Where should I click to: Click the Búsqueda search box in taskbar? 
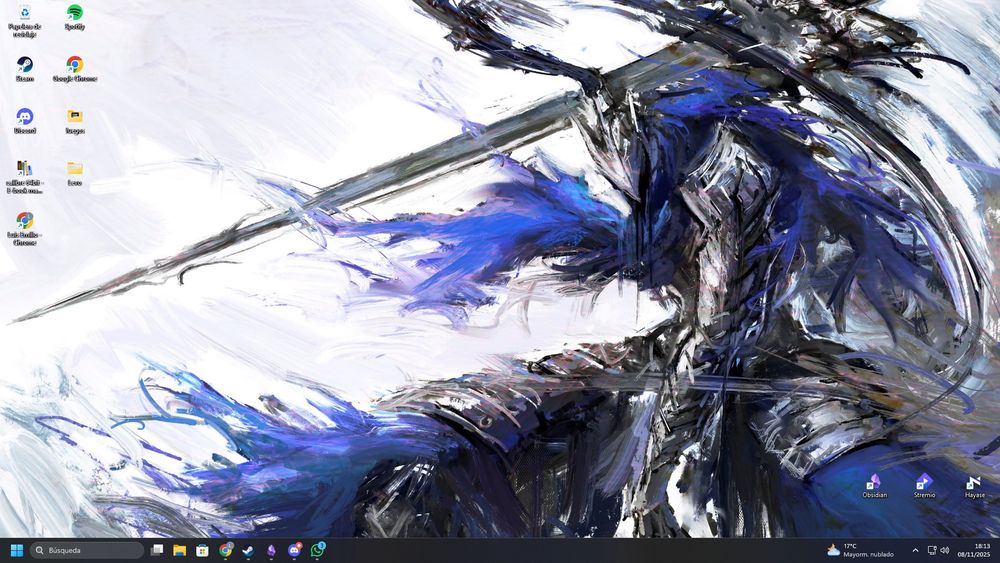[87, 550]
